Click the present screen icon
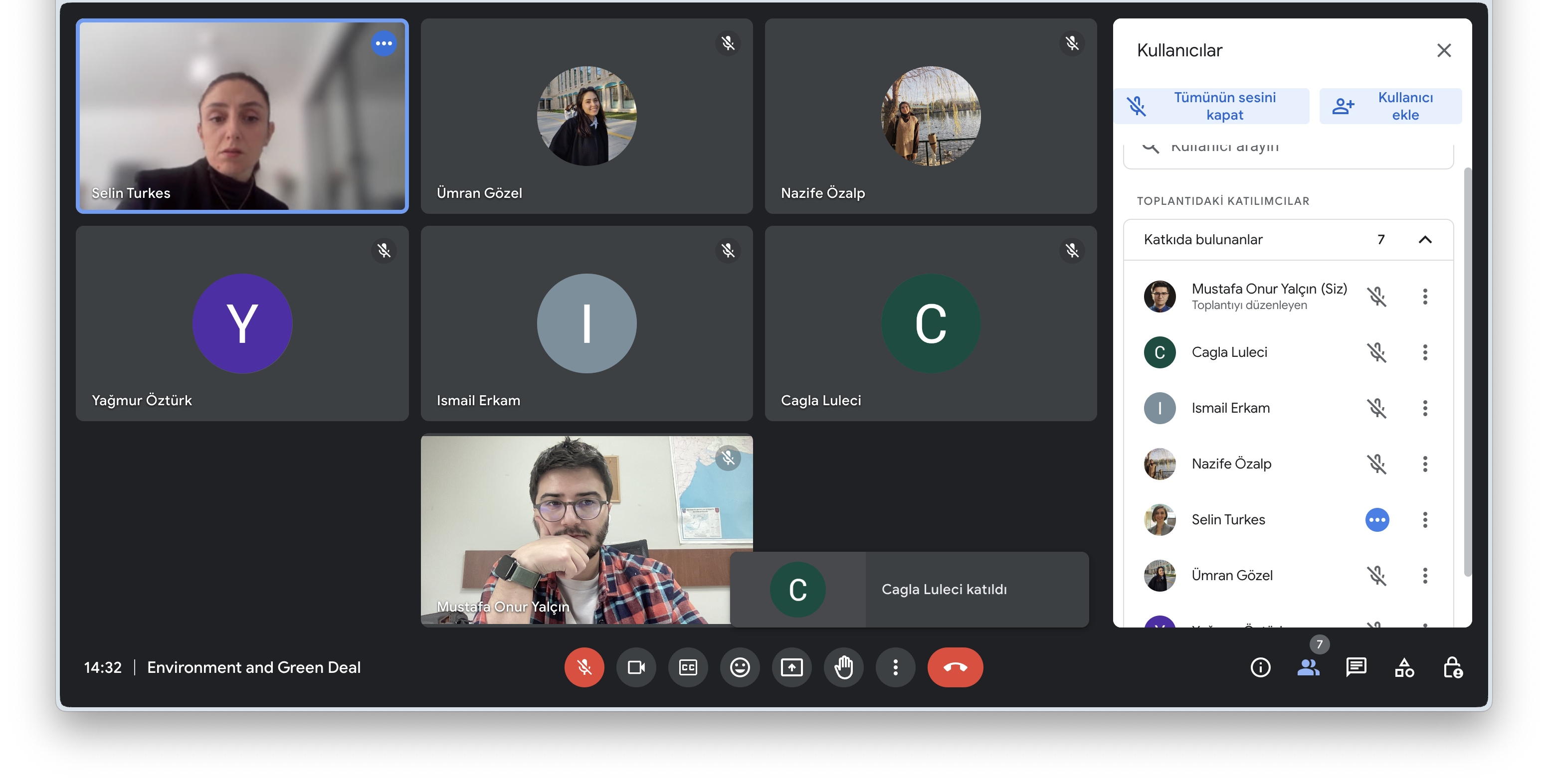This screenshot has height=784, width=1548. (x=791, y=667)
